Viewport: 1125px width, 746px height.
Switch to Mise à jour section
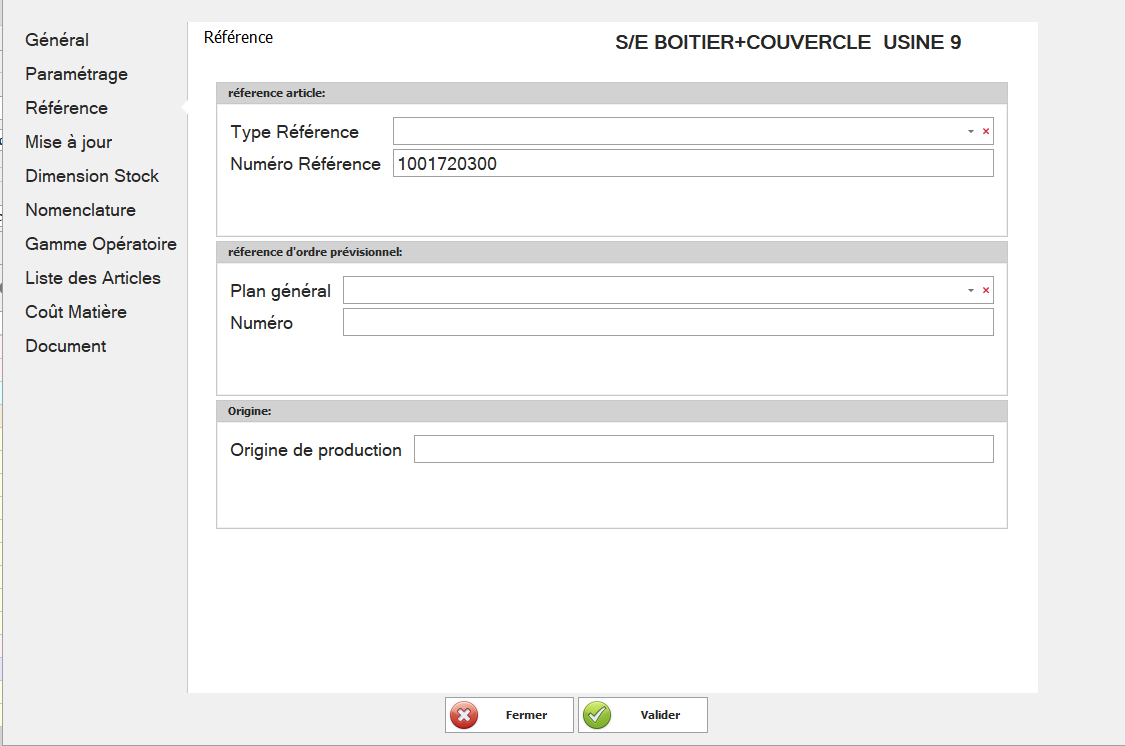tap(68, 142)
